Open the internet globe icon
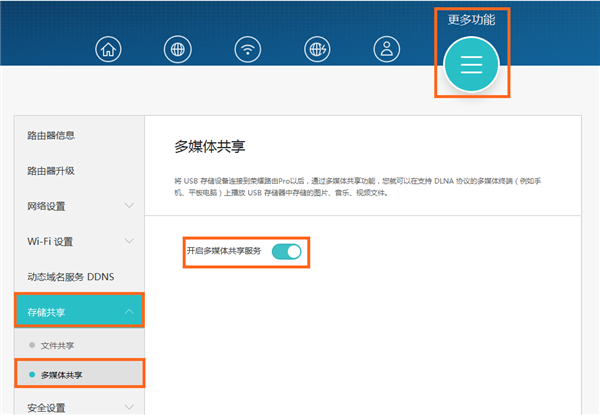The height and width of the screenshot is (415, 600). click(177, 49)
